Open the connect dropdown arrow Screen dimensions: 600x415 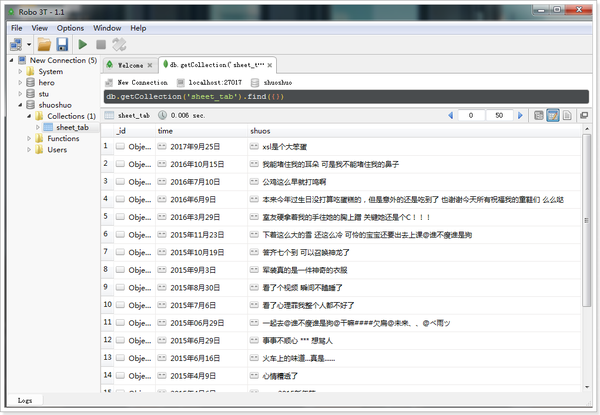[29, 45]
